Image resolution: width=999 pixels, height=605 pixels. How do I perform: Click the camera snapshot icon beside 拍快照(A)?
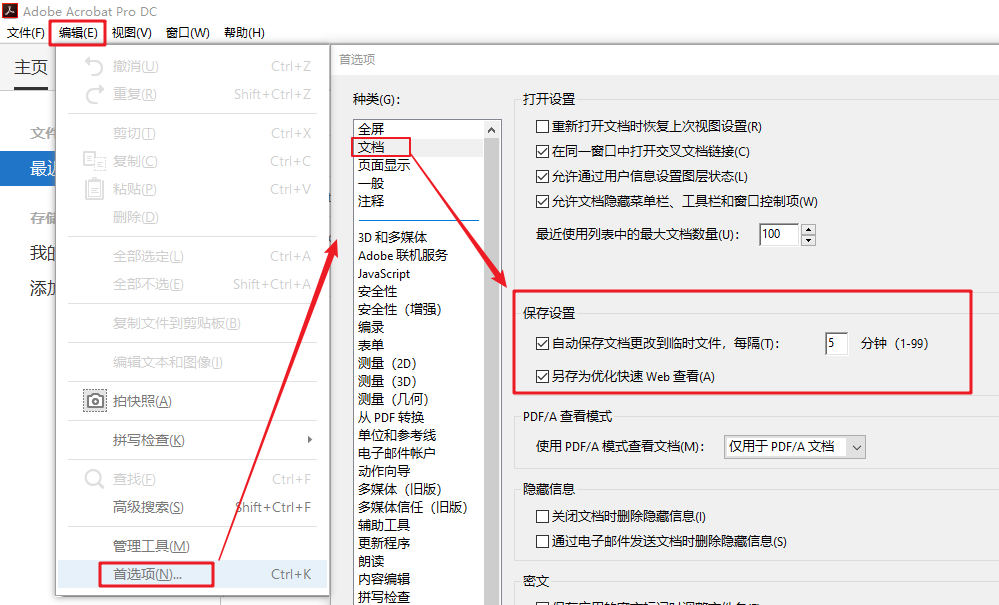click(95, 401)
